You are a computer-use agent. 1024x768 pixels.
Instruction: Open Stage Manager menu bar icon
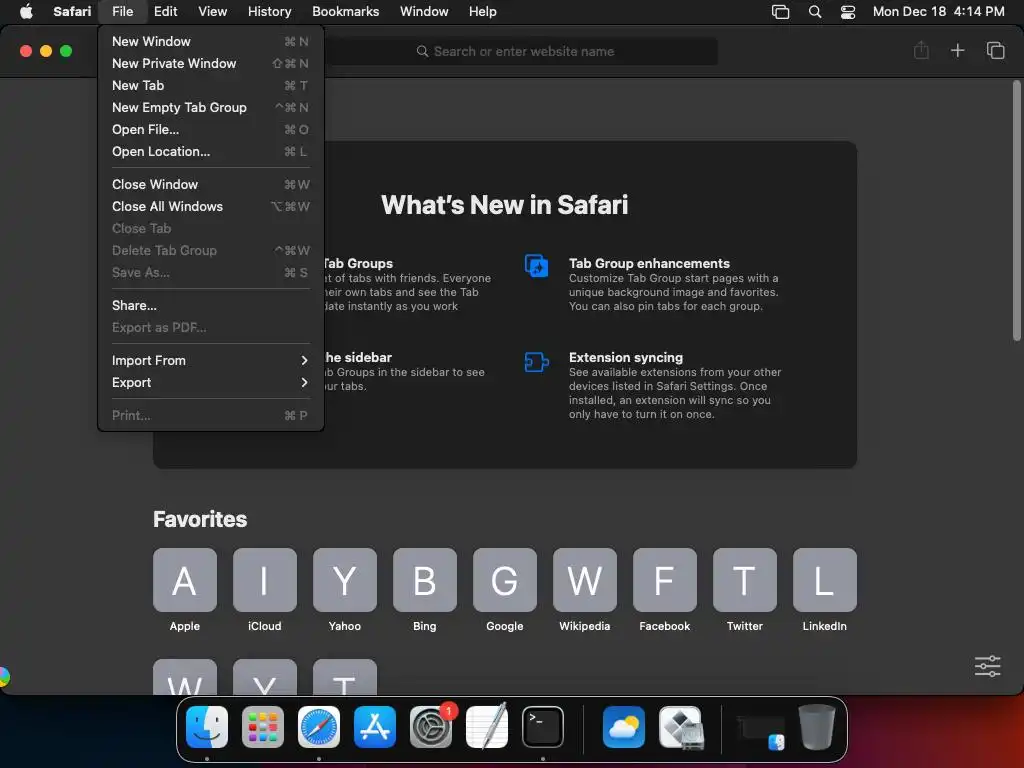780,11
